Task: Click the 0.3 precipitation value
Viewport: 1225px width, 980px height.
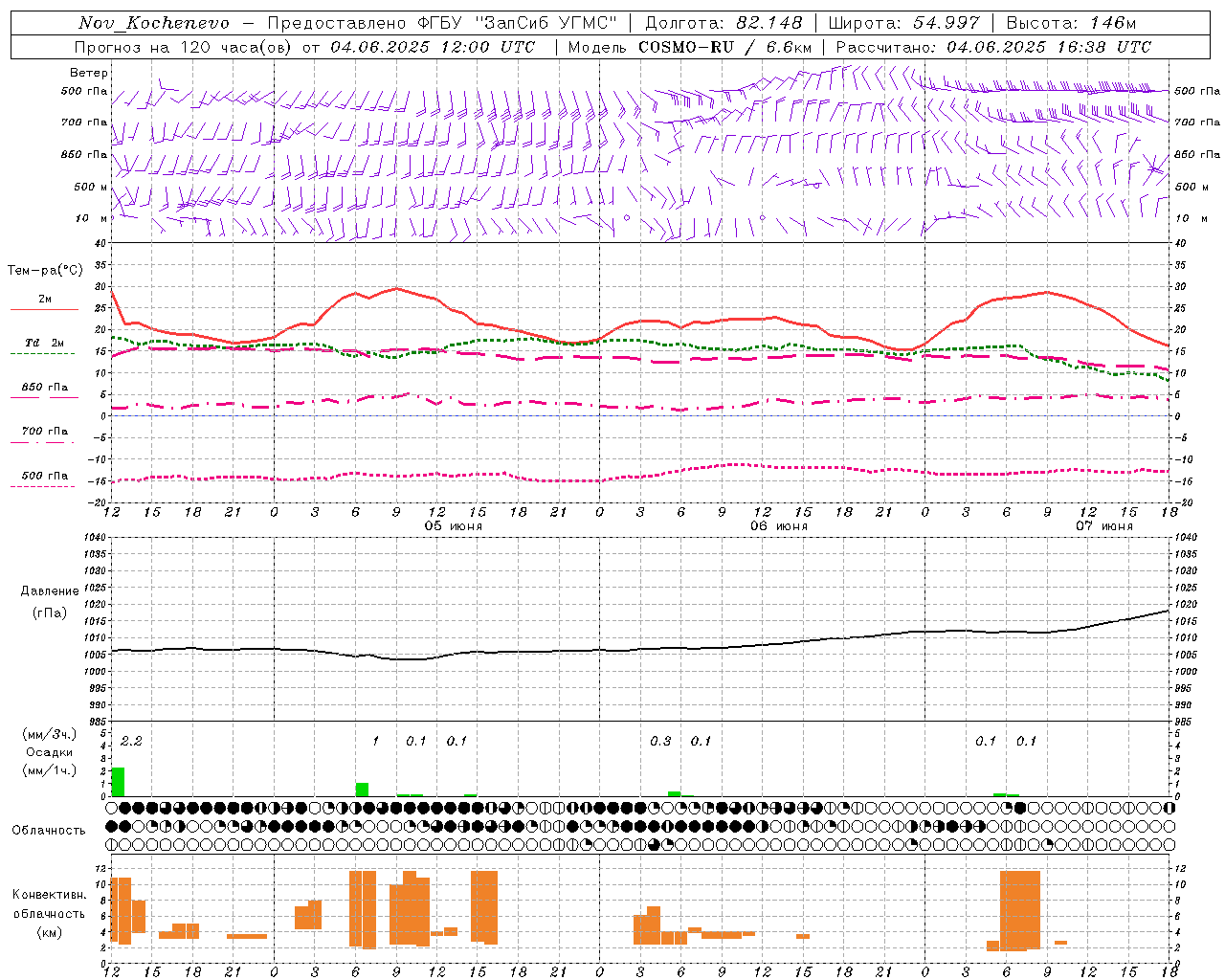Action: pos(660,742)
